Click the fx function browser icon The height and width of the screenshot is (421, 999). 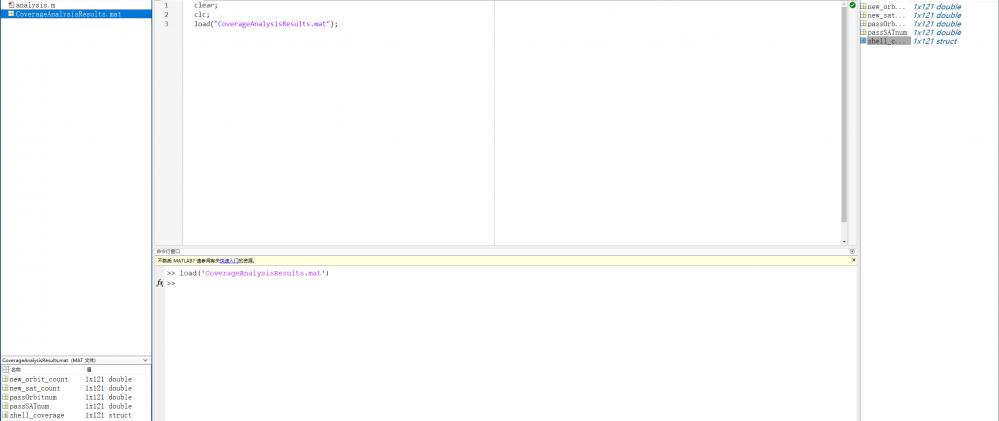point(160,283)
